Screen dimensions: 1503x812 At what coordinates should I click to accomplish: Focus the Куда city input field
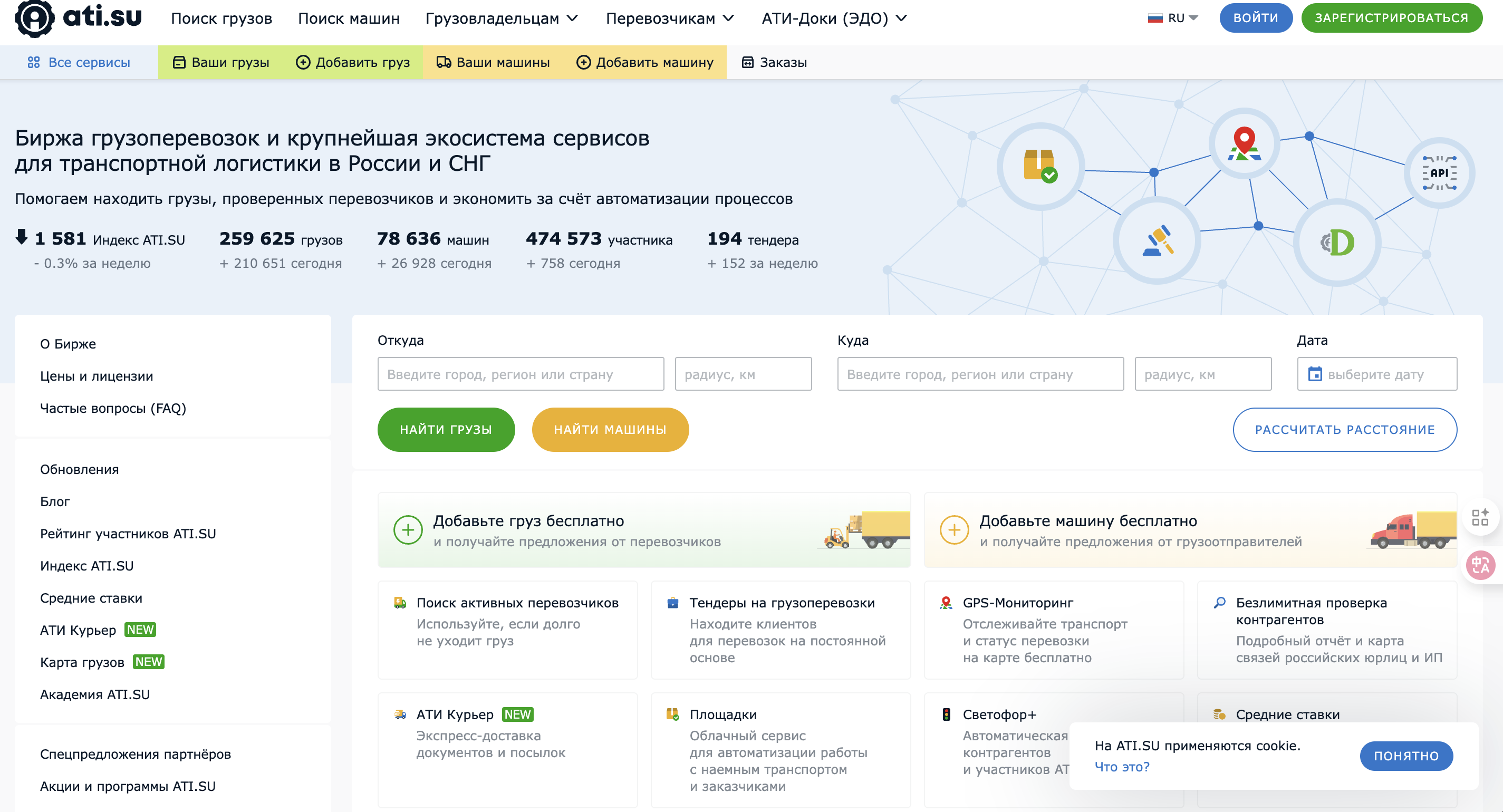pos(980,374)
